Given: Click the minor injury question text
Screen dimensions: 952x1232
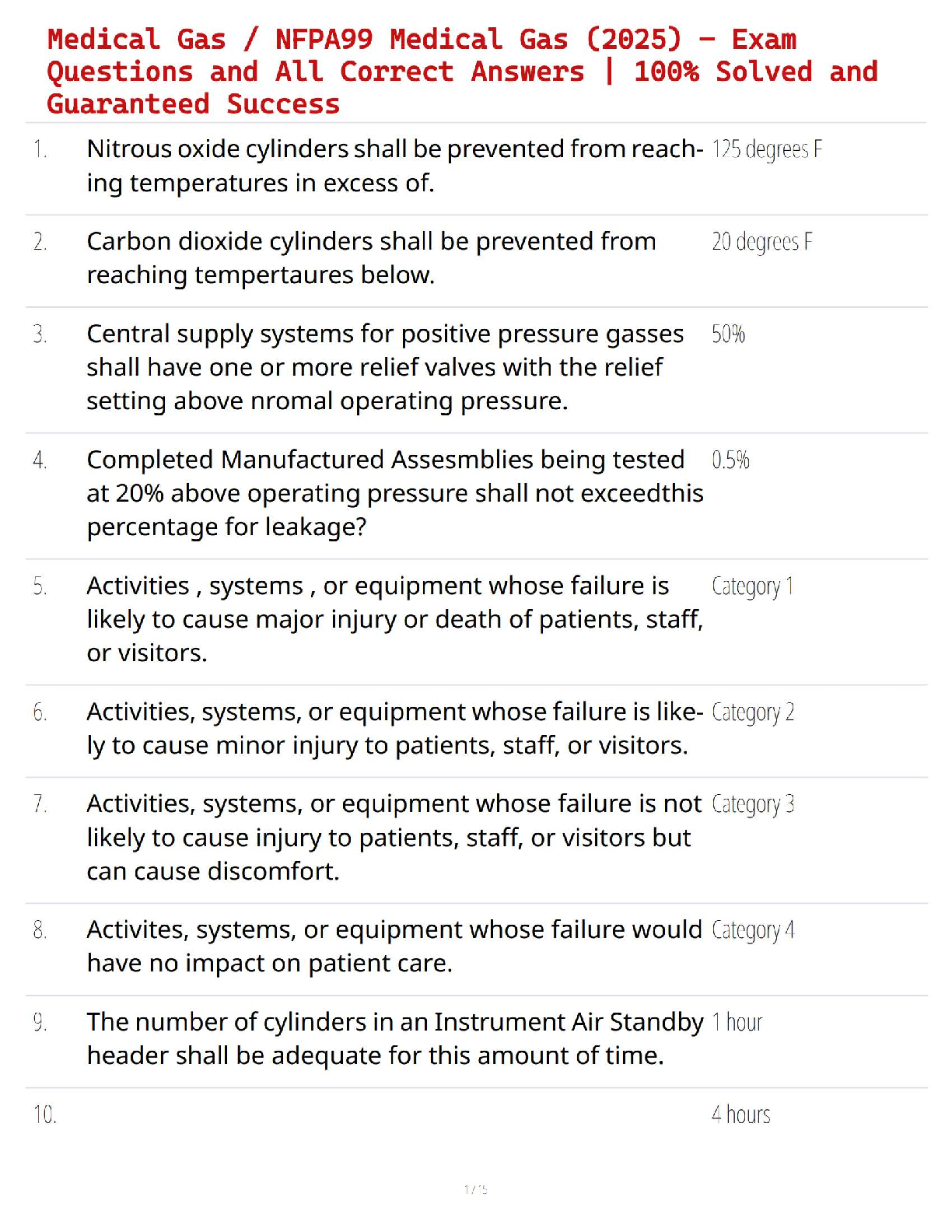Looking at the screenshot, I should (x=395, y=729).
